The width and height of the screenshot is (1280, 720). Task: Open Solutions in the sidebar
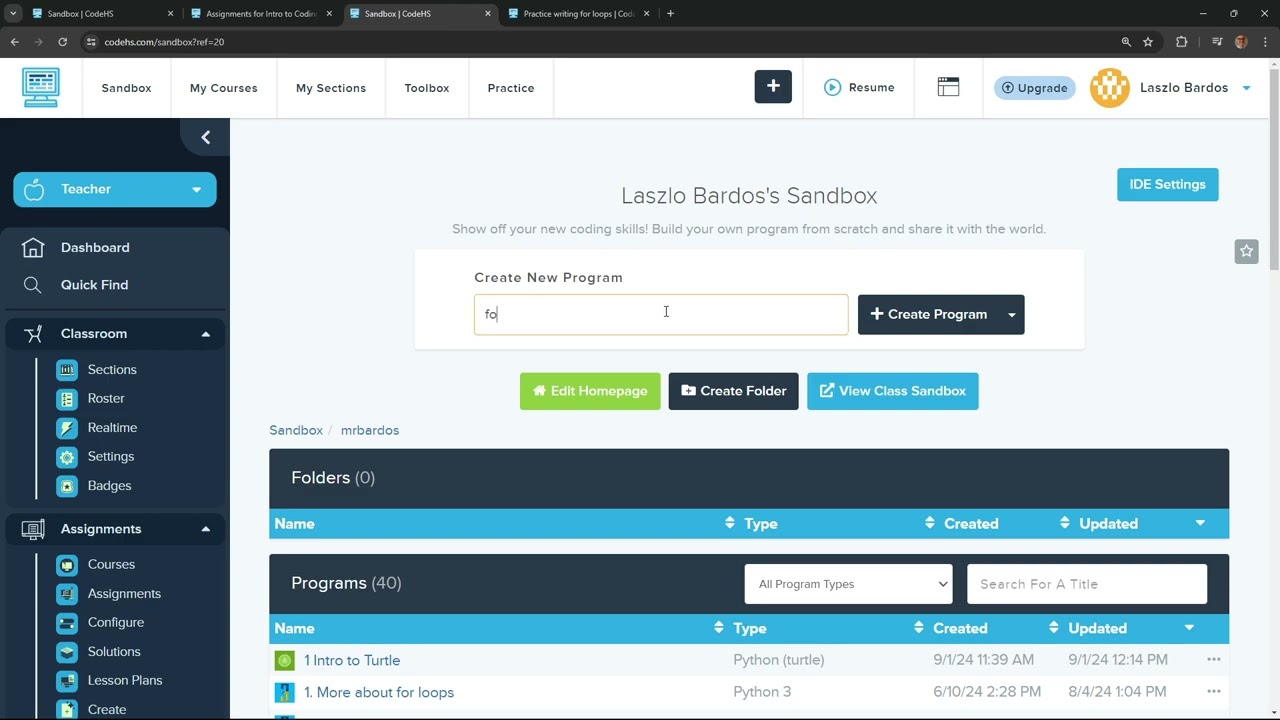(114, 651)
